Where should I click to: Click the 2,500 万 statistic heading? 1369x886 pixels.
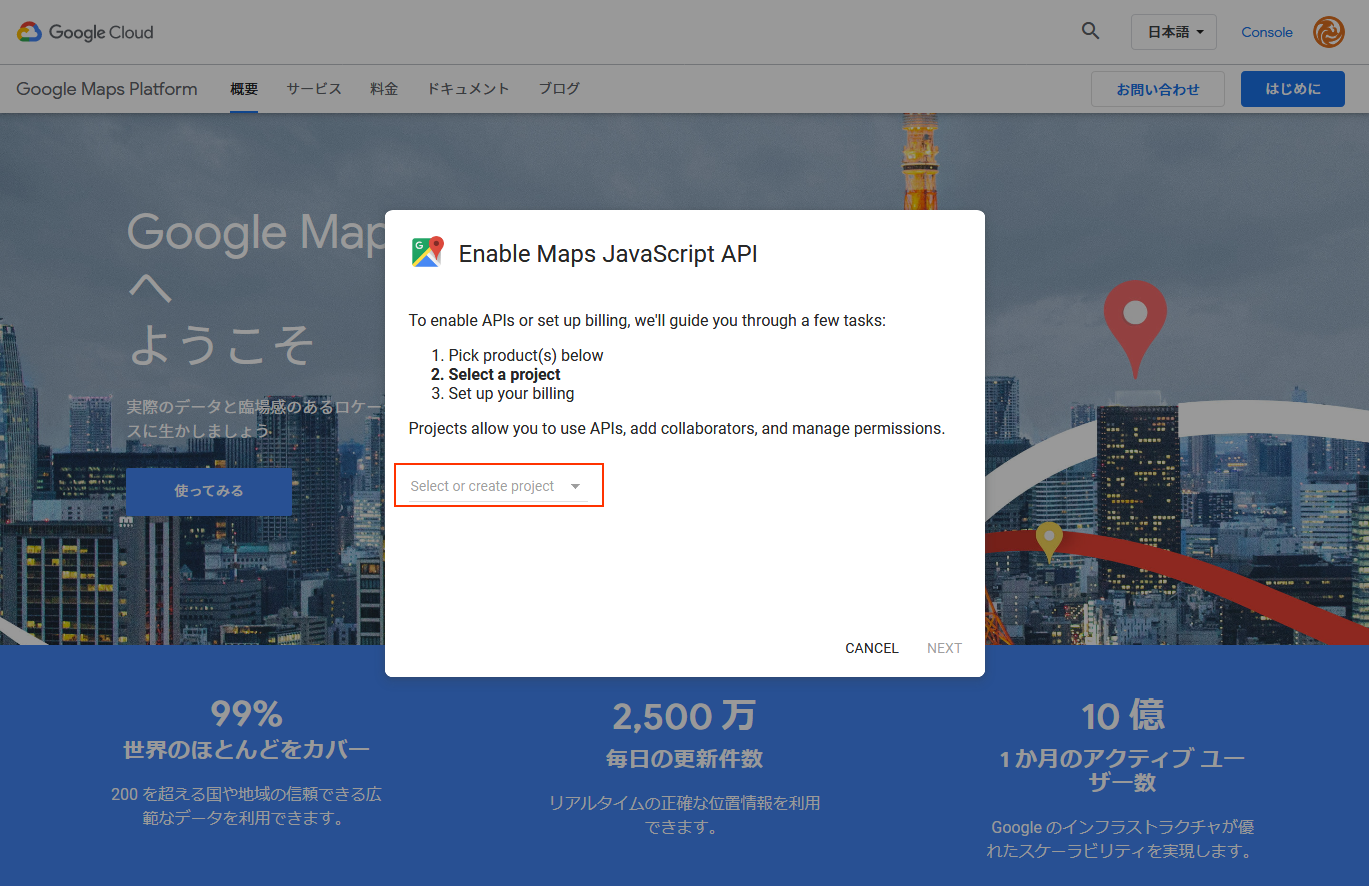tap(684, 715)
